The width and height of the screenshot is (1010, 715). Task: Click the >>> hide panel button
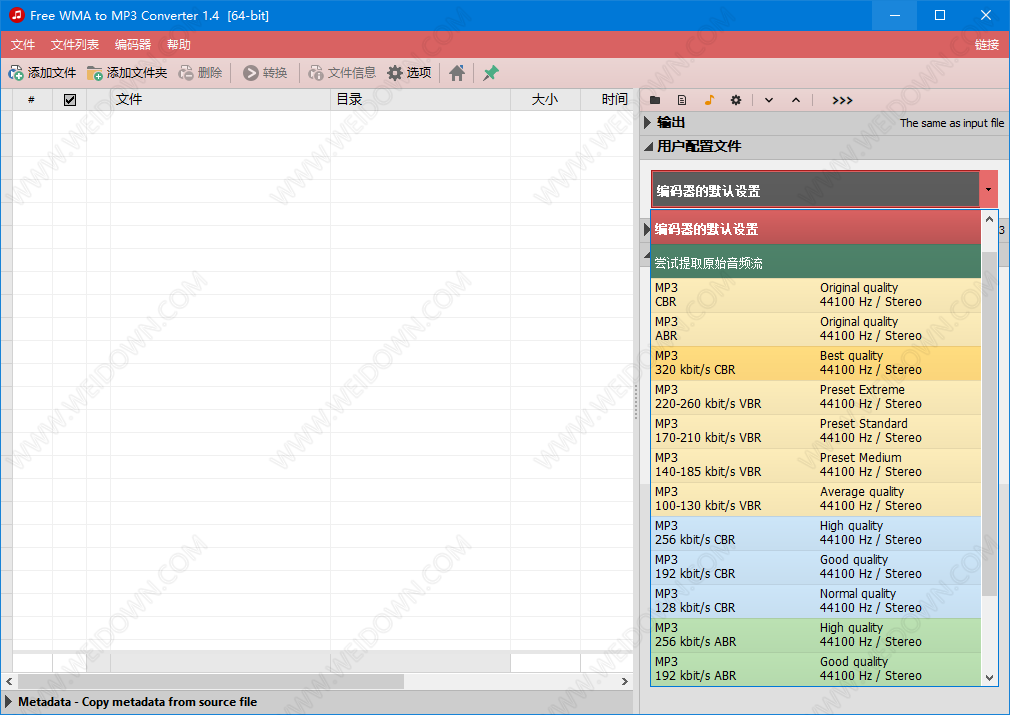[x=842, y=100]
